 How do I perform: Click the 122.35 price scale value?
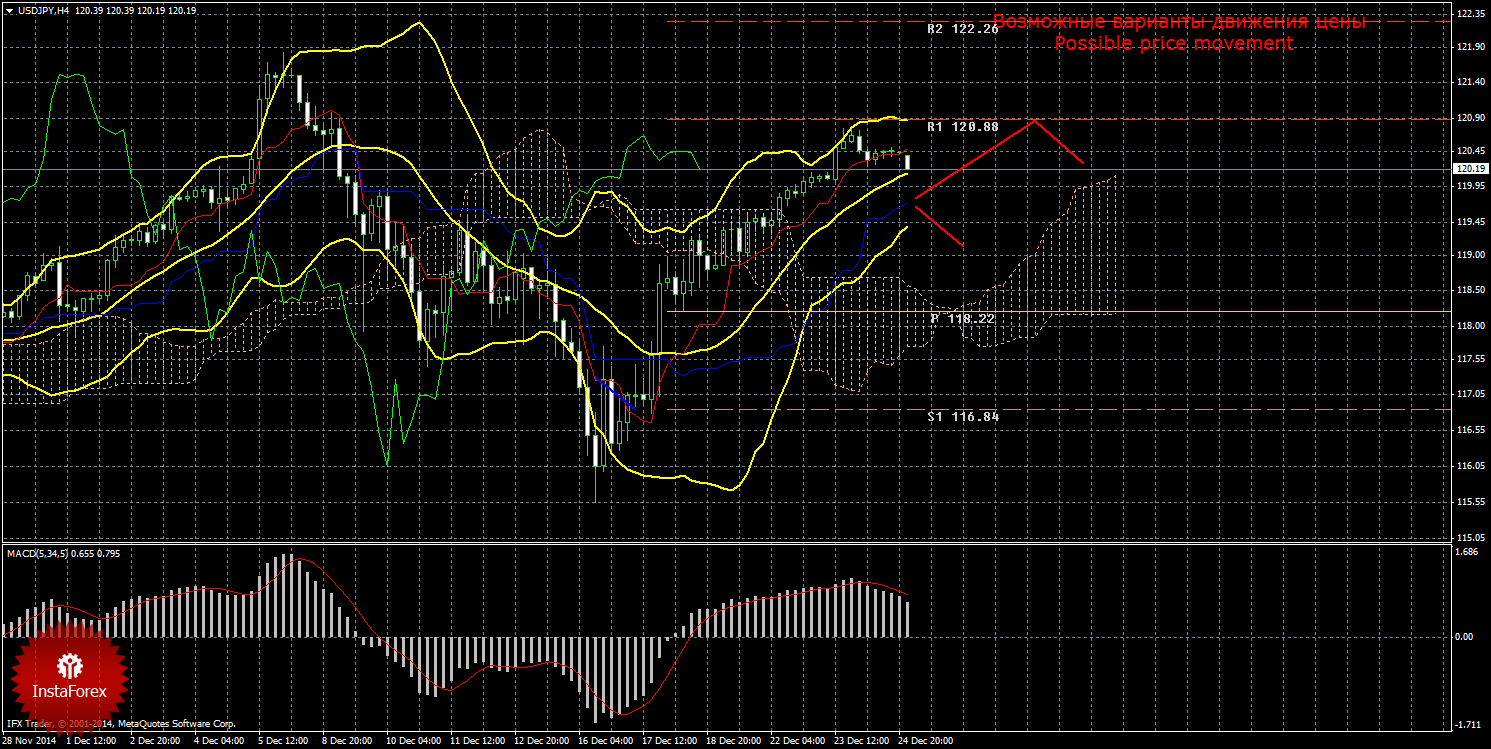click(x=1469, y=13)
